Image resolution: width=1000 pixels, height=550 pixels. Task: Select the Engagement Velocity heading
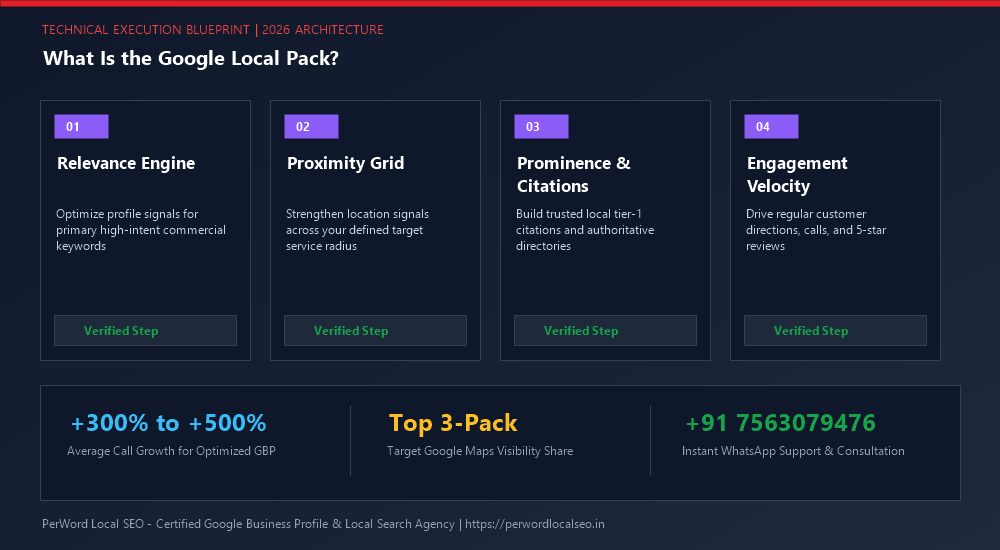[797, 174]
